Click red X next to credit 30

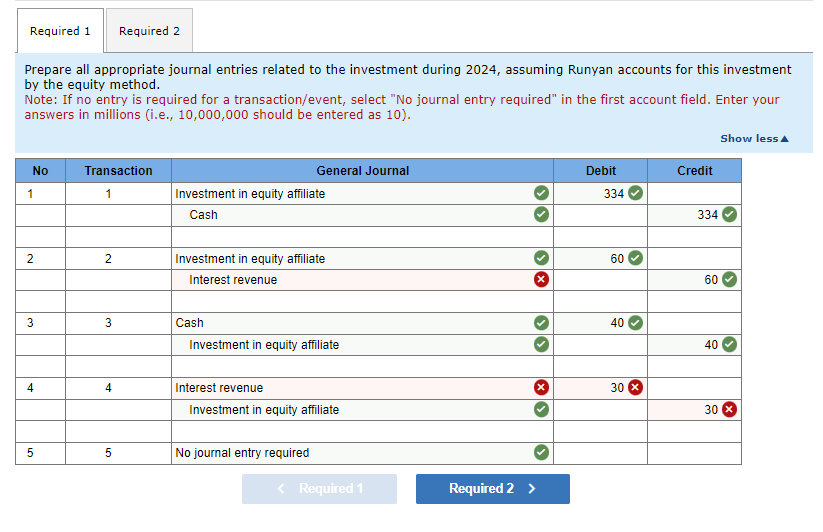tap(729, 409)
